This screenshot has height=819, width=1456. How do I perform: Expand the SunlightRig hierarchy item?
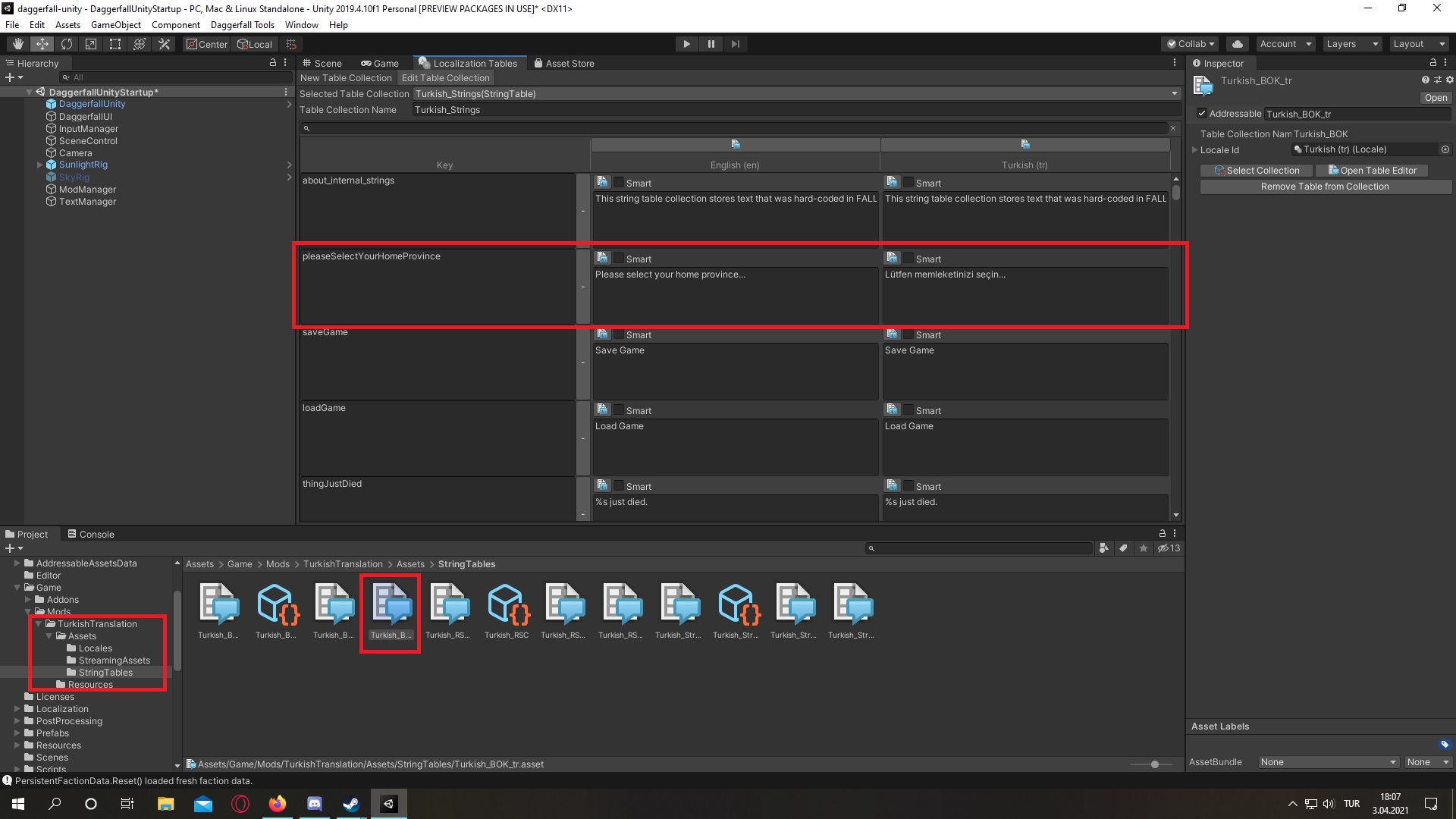[40, 165]
